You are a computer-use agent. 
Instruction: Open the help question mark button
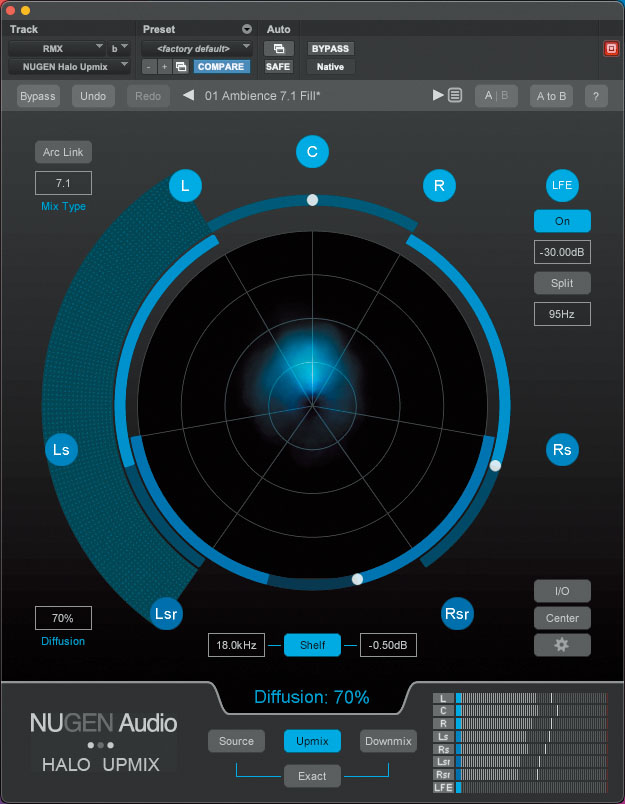tap(596, 96)
